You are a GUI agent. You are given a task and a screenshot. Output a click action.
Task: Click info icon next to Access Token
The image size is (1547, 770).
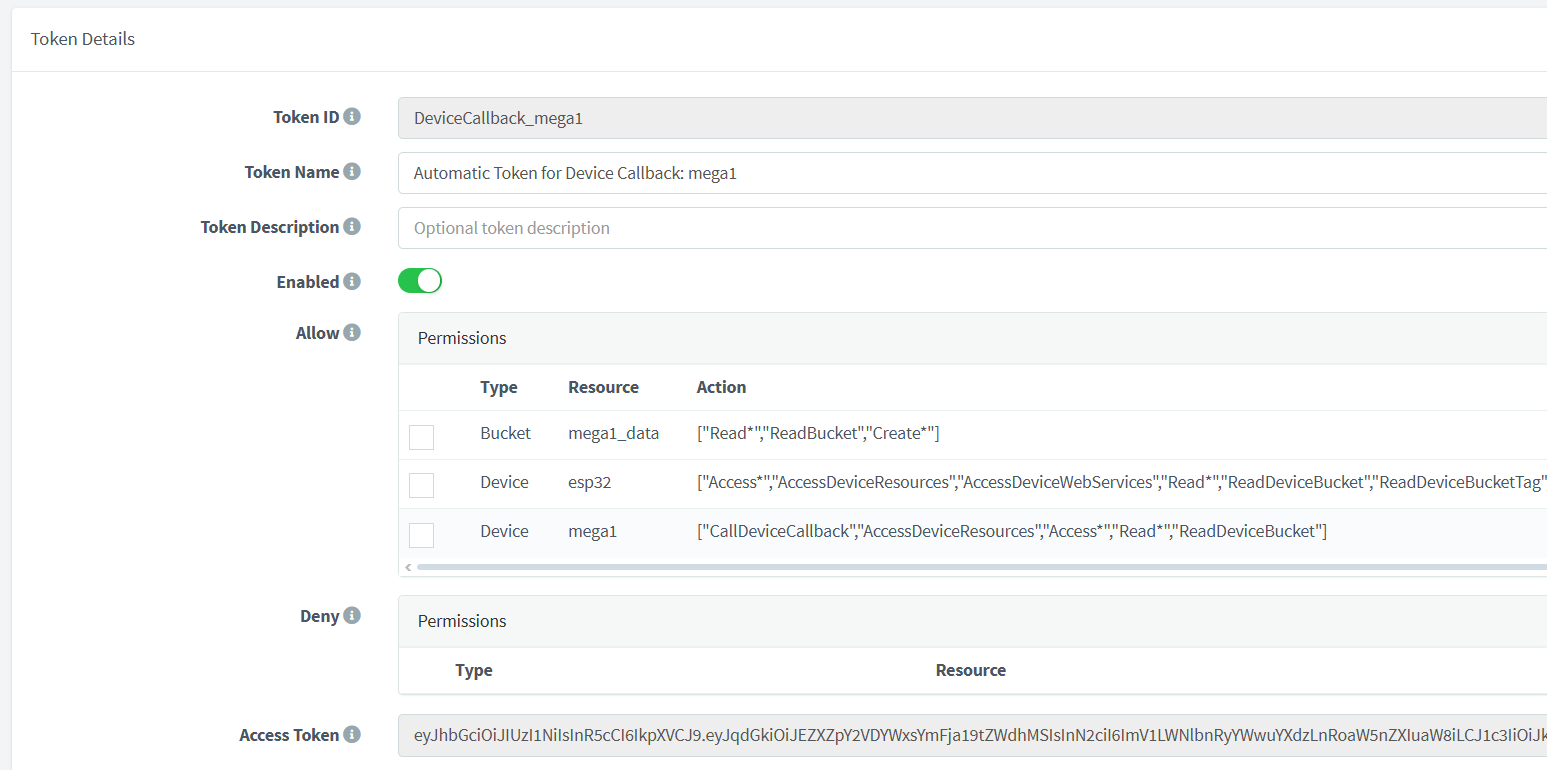(352, 735)
